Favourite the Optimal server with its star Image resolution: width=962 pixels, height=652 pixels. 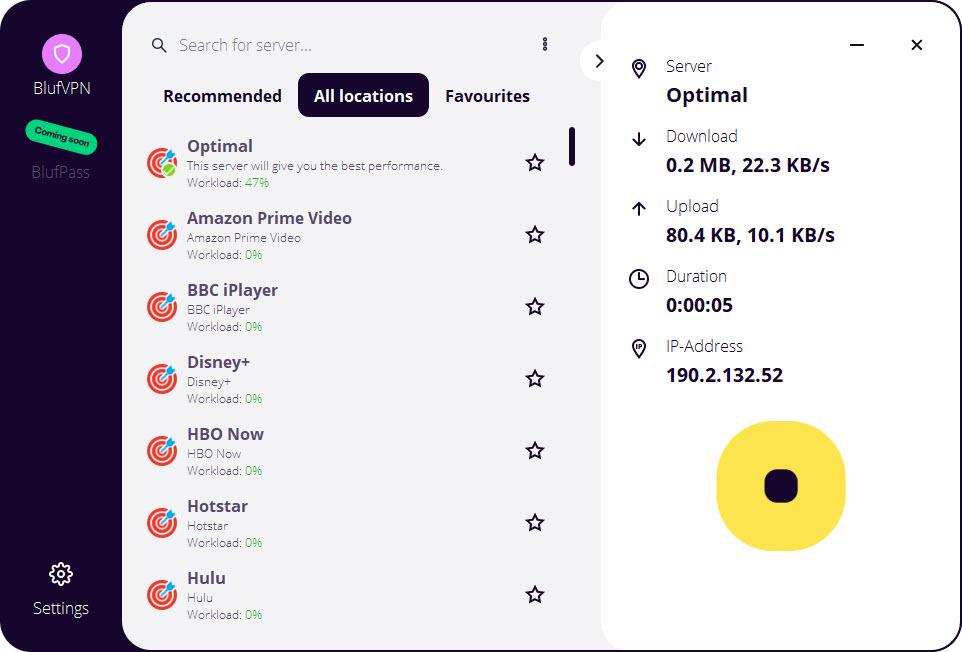pyautogui.click(x=535, y=163)
